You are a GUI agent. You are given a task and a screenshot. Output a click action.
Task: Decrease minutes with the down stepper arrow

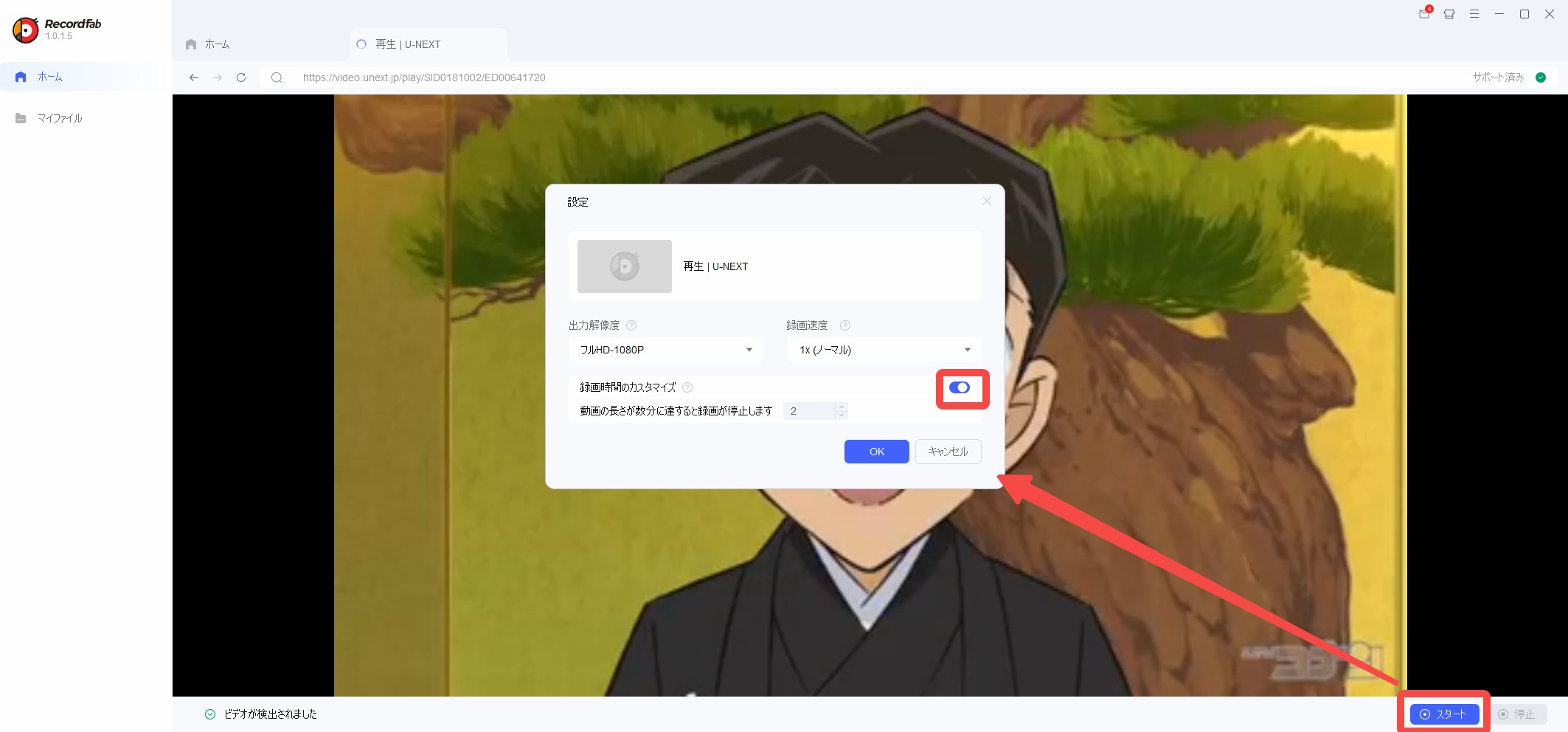(x=842, y=415)
